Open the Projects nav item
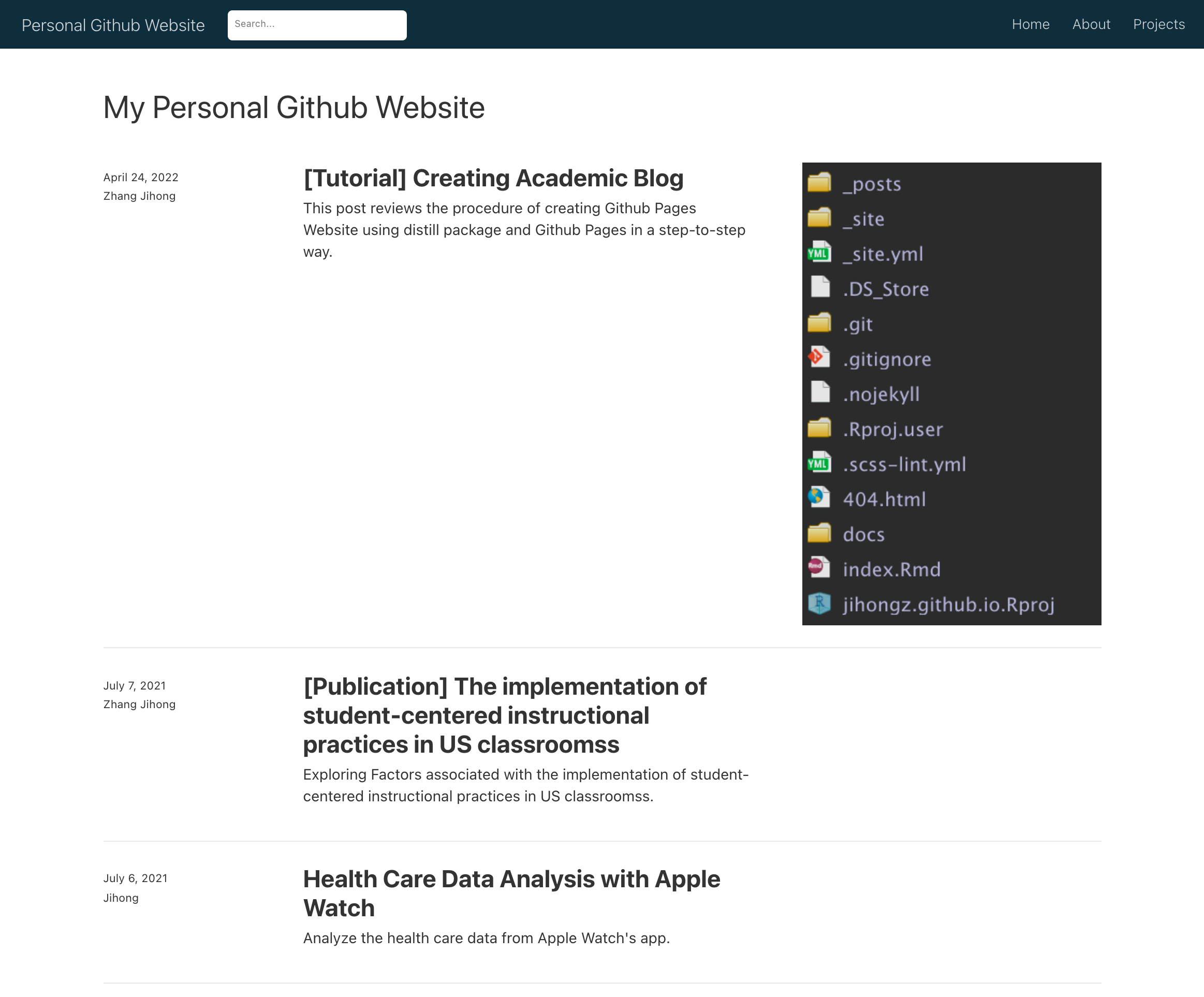This screenshot has height=997, width=1204. (x=1158, y=24)
